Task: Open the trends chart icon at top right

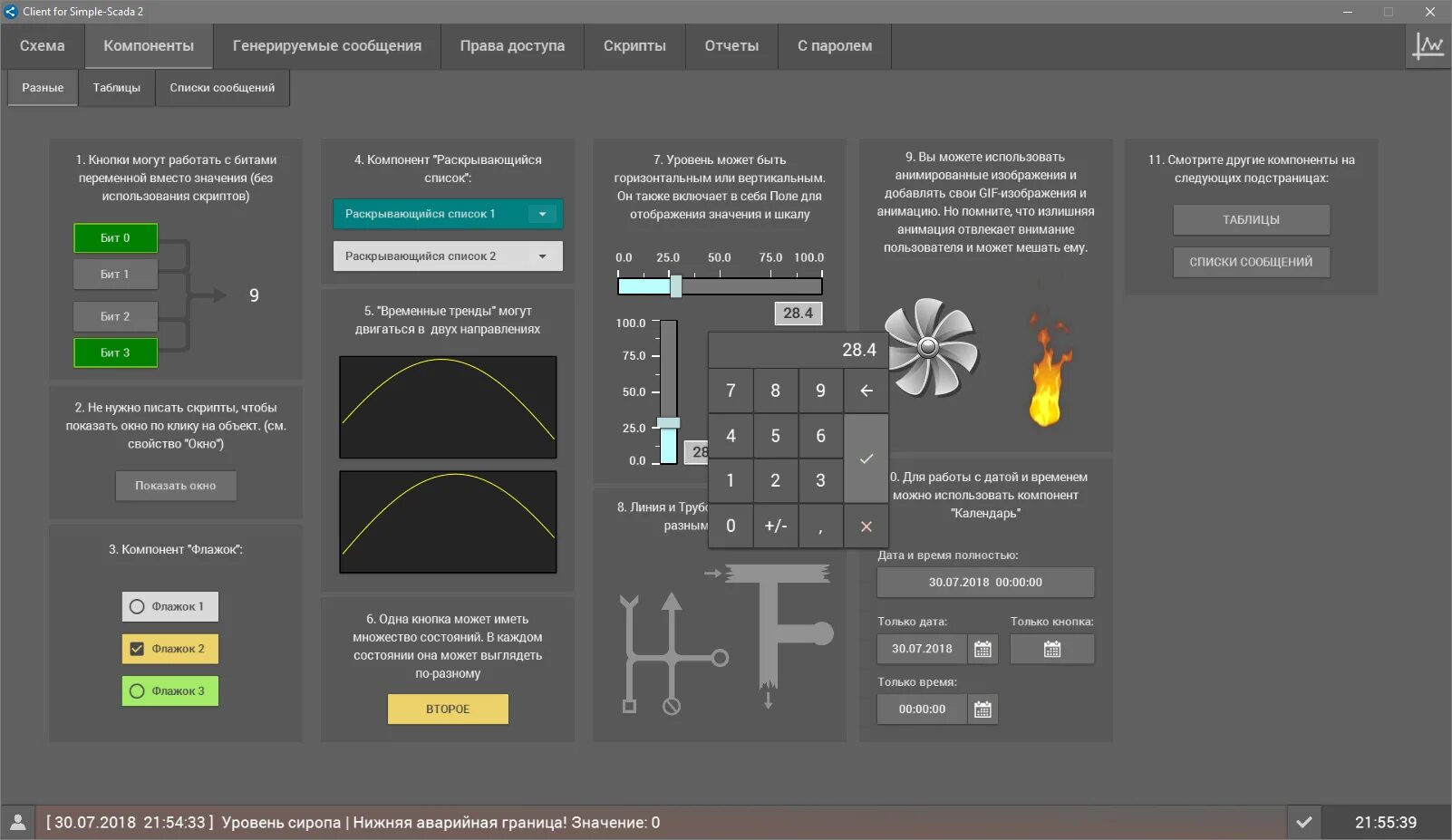Action: coord(1428,45)
